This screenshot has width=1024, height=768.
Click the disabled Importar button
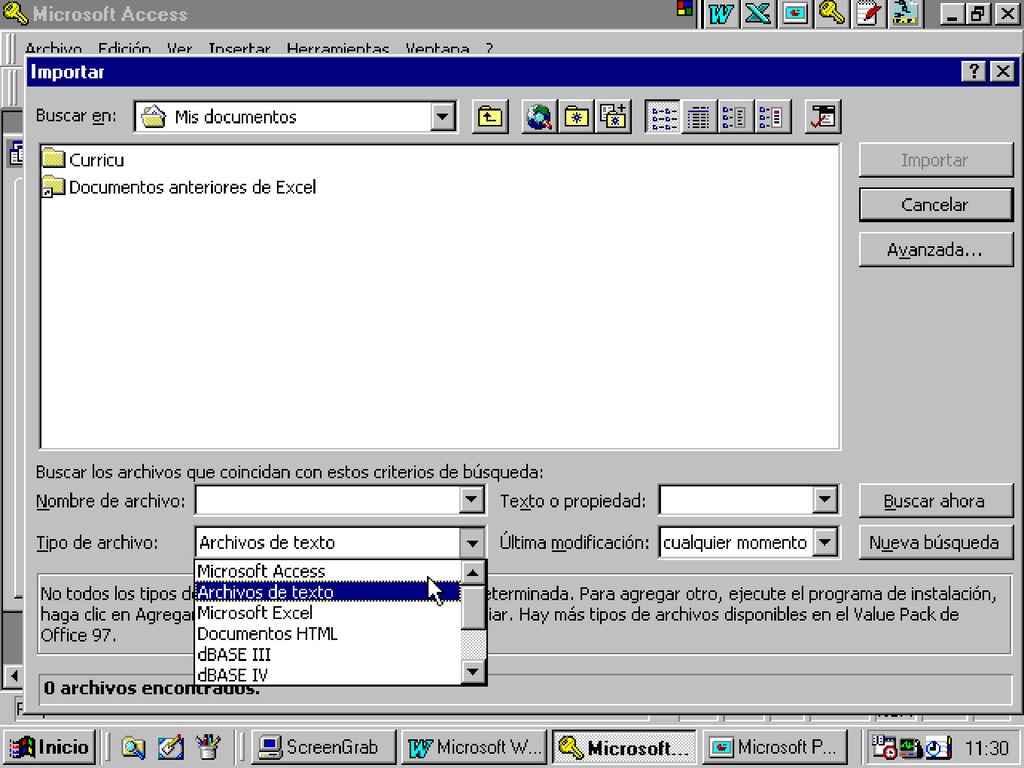click(935, 160)
